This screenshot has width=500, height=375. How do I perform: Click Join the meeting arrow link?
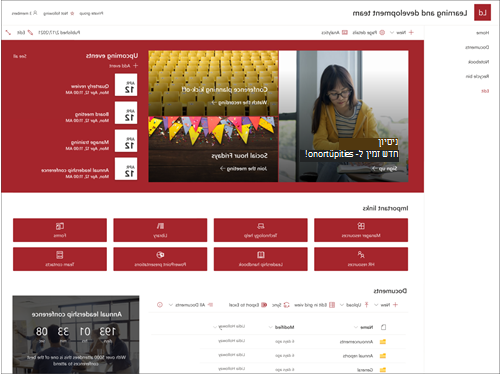click(x=243, y=168)
